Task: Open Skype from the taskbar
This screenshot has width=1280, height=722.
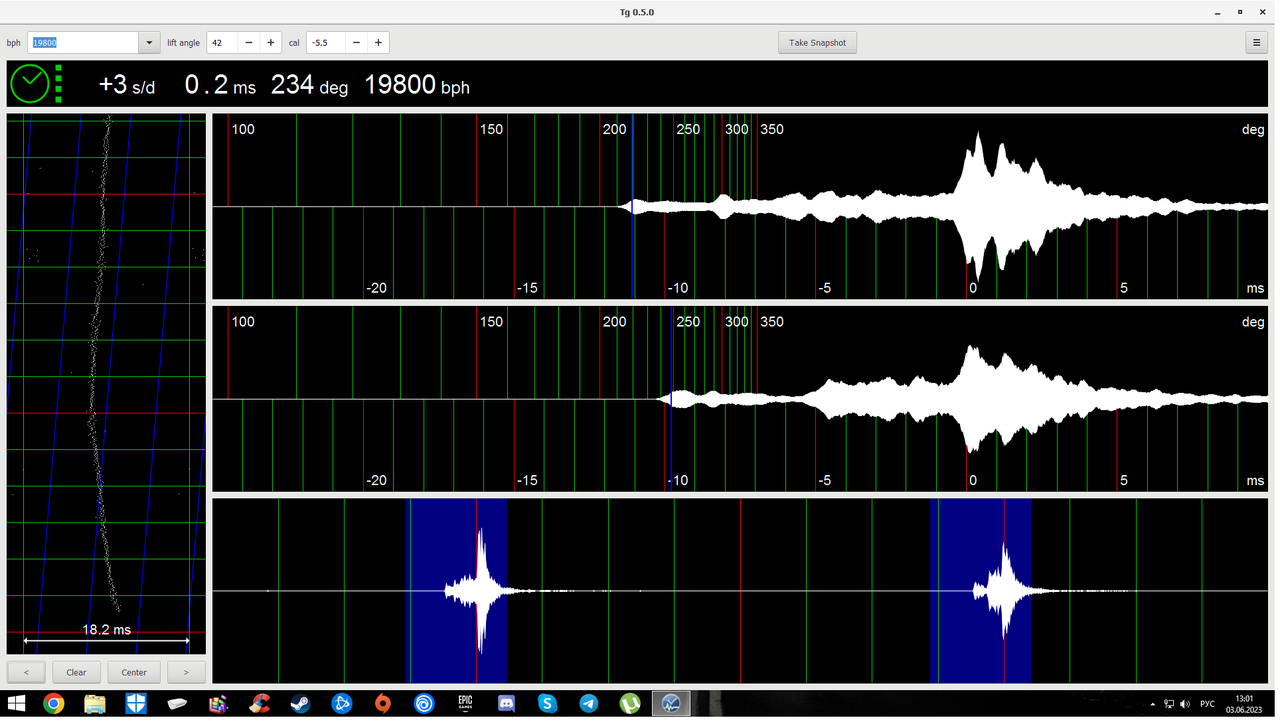Action: [x=547, y=704]
